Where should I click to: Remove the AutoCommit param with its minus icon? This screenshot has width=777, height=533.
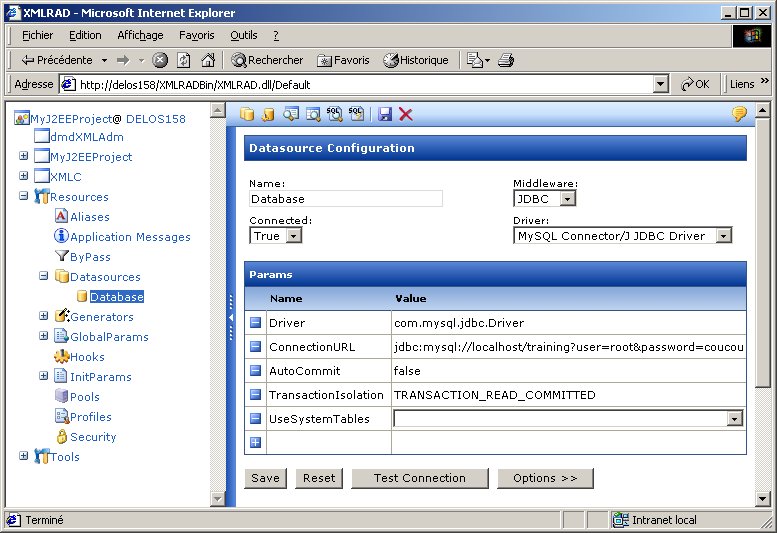pos(255,371)
